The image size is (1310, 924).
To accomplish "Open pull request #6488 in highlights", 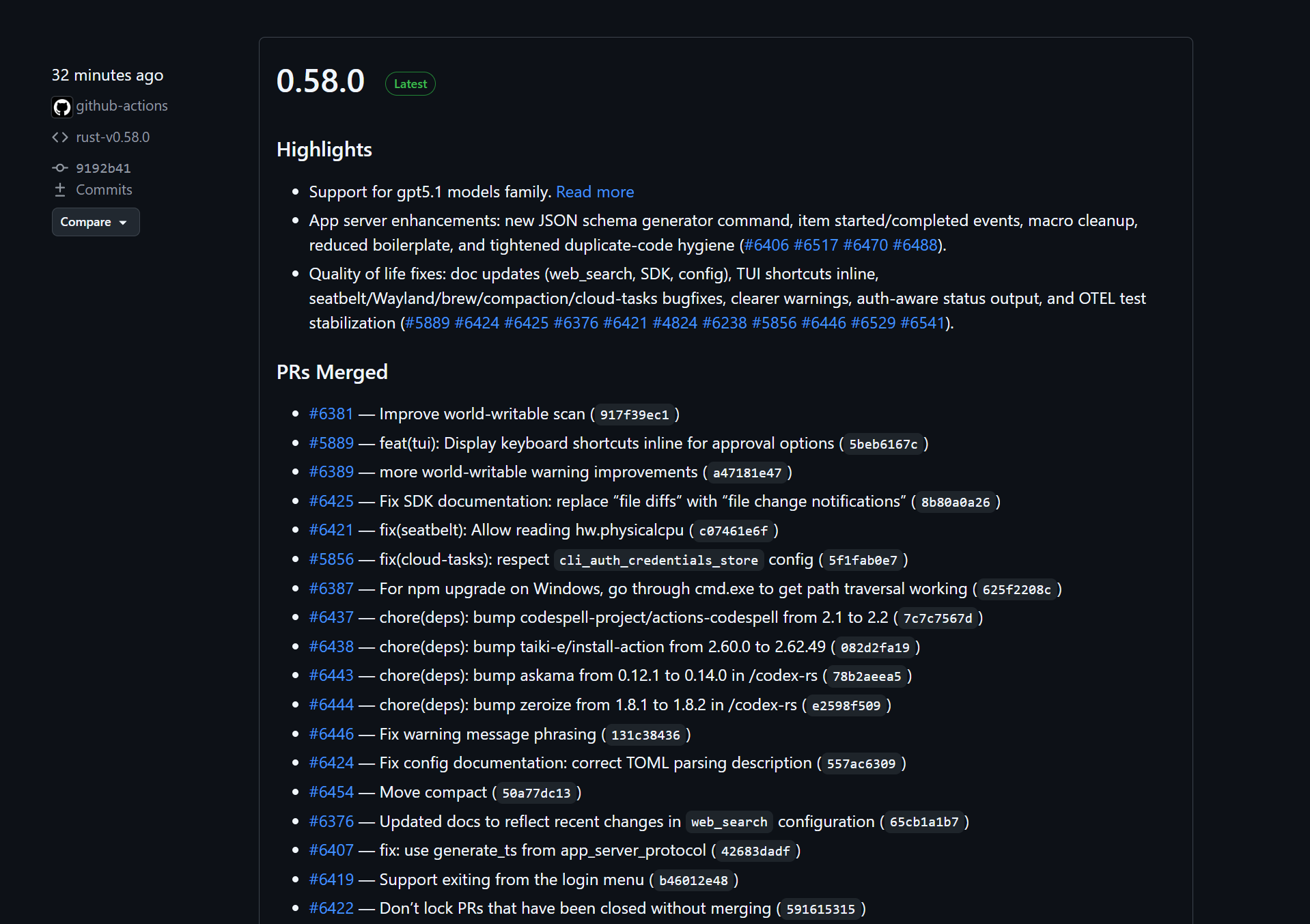I will 915,245.
